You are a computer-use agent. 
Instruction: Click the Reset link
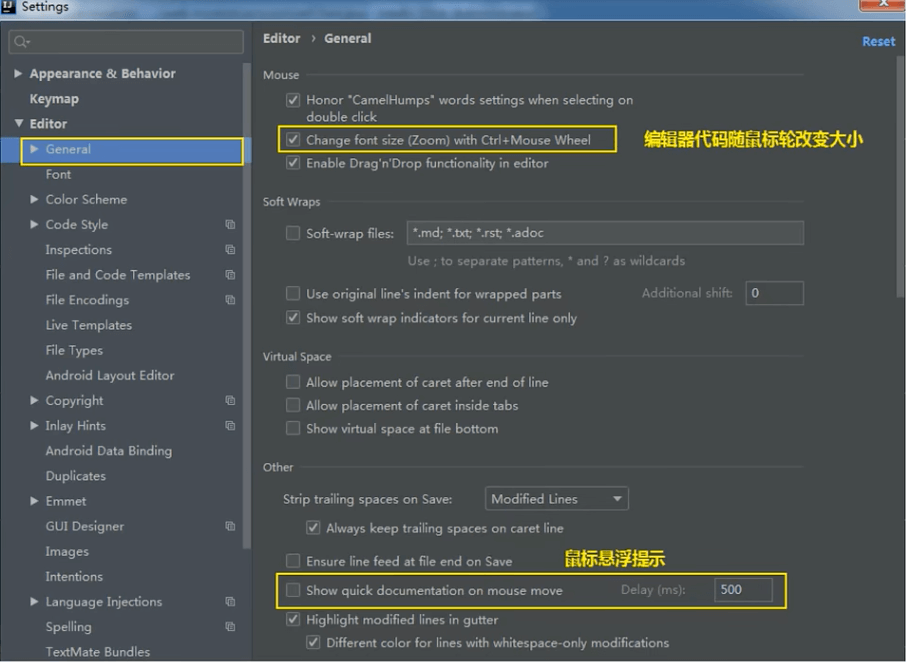878,41
